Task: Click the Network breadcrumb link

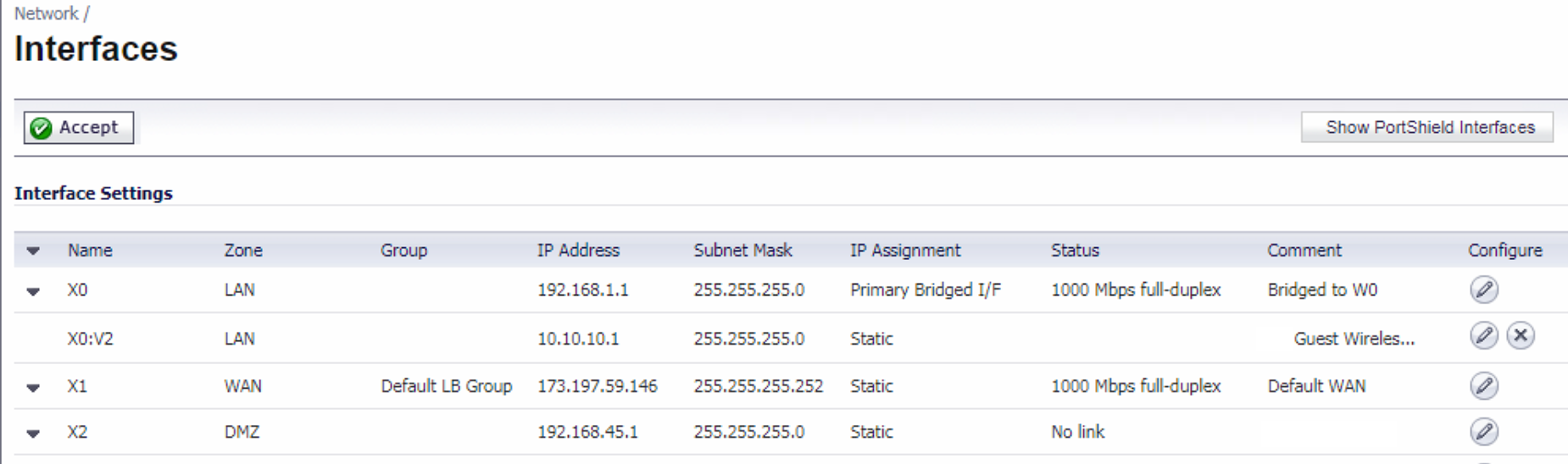Action: point(46,14)
